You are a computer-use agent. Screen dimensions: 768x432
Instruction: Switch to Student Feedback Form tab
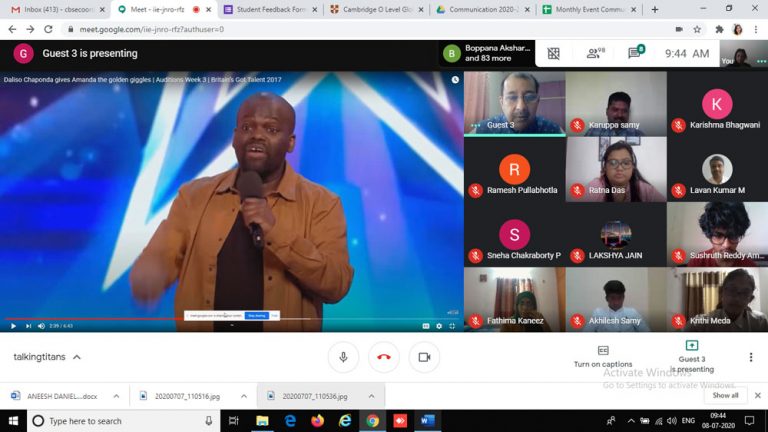(x=269, y=9)
